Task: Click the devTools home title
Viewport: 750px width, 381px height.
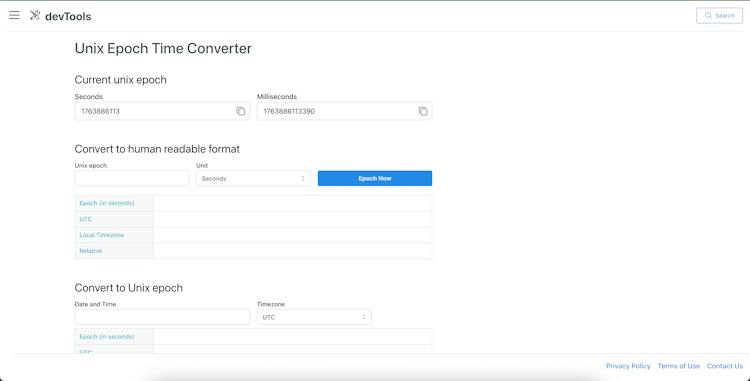Action: pyautogui.click(x=68, y=16)
